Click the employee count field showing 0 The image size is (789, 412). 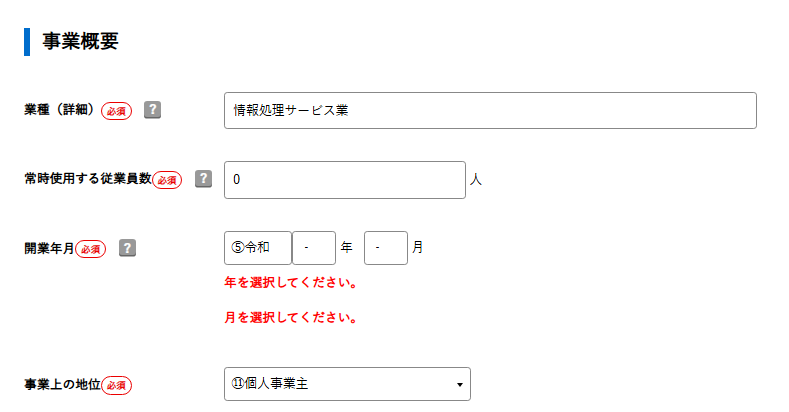pos(345,180)
